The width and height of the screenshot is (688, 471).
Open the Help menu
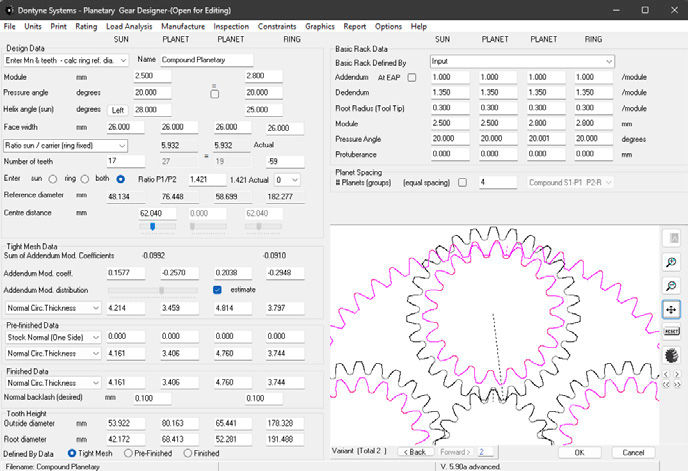(419, 26)
